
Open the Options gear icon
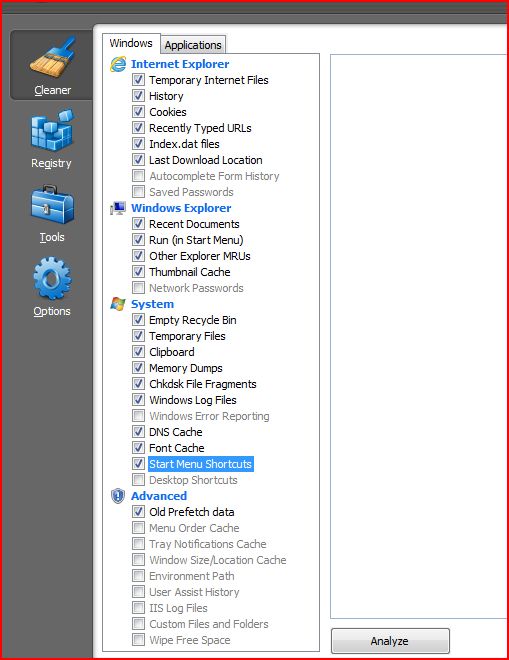tap(52, 278)
